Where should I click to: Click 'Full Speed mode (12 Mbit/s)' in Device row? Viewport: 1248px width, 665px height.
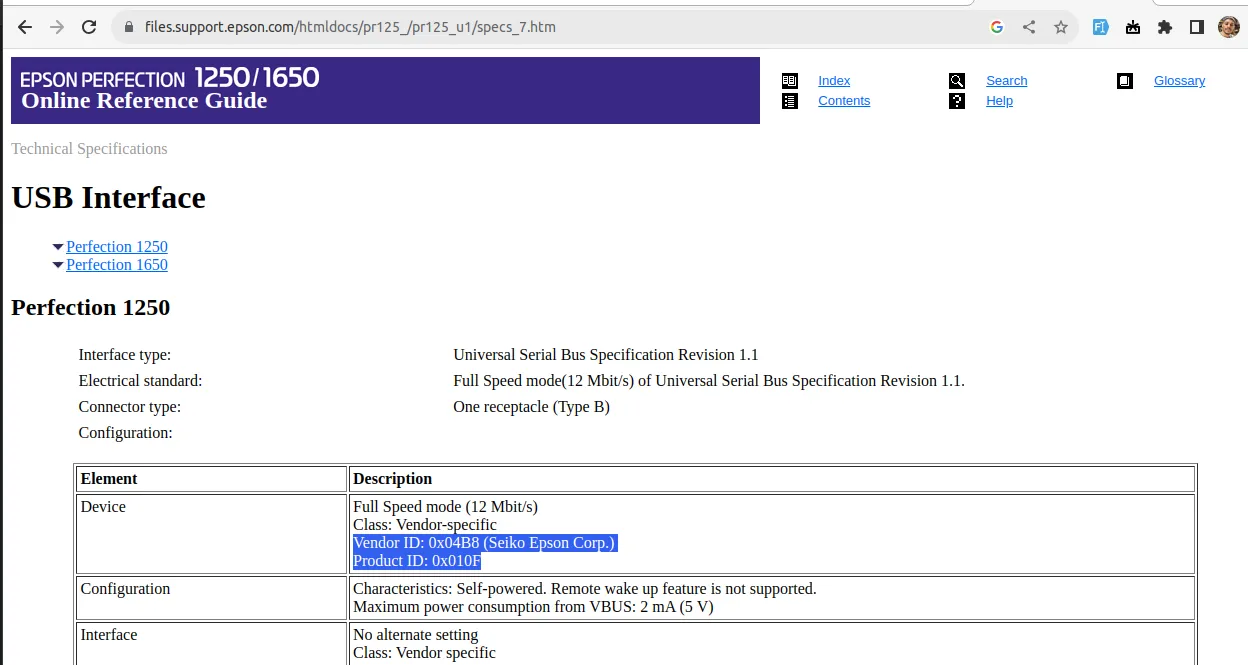[x=445, y=507]
